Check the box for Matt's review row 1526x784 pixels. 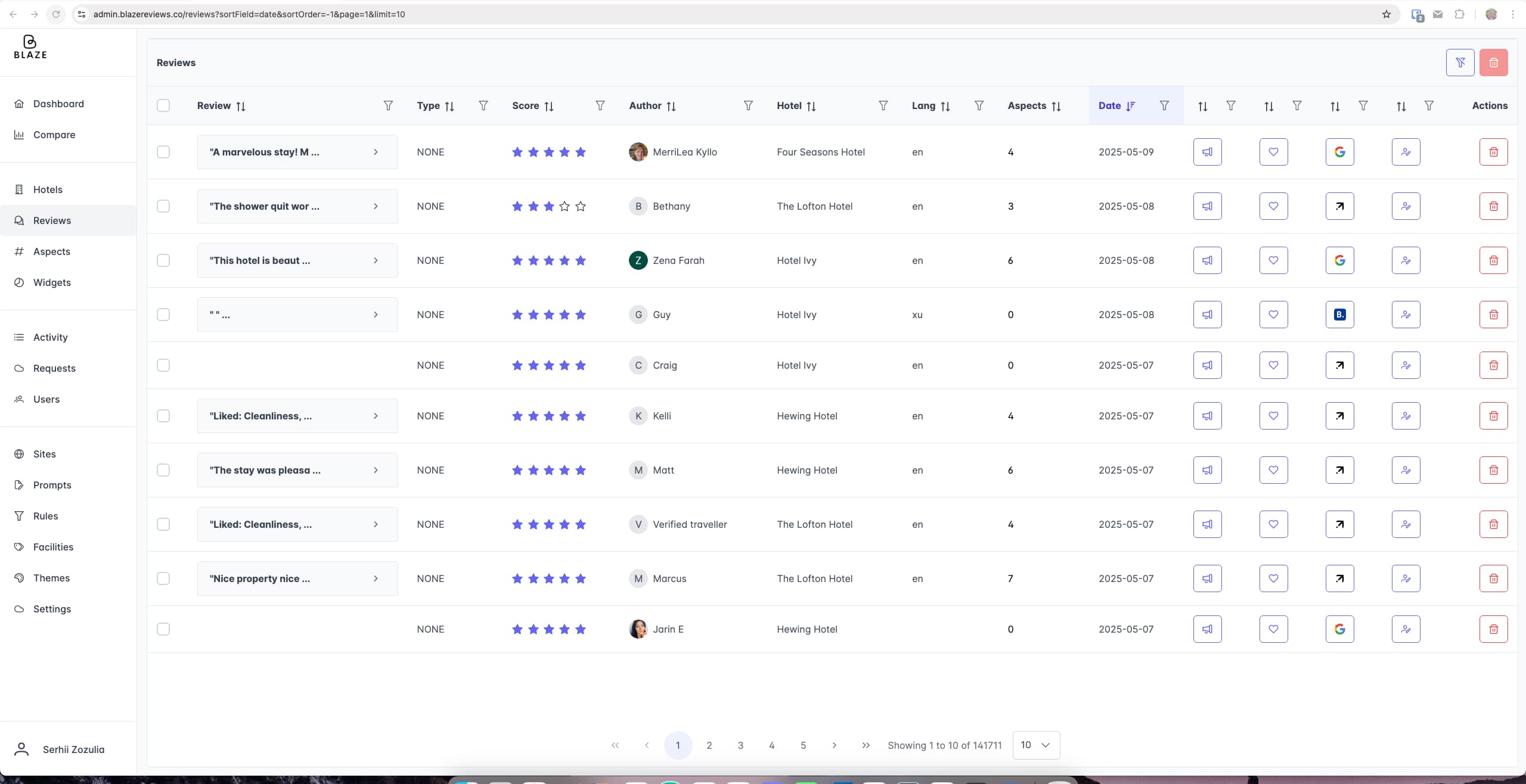pos(163,470)
